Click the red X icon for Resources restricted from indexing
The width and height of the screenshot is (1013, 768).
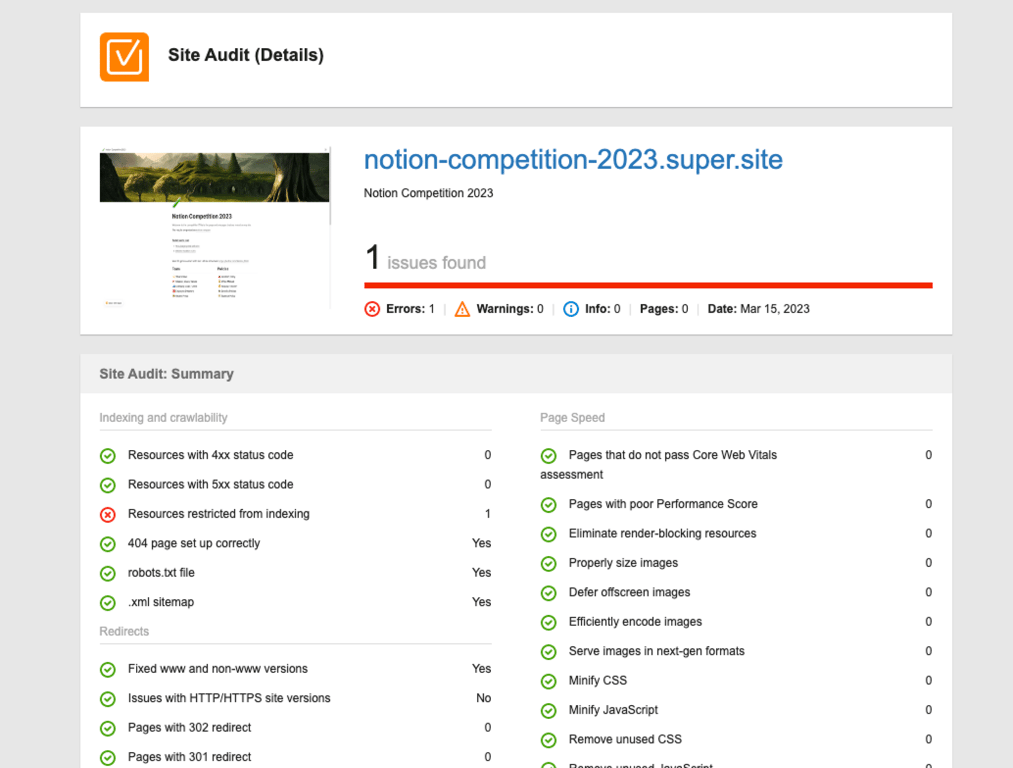pyautogui.click(x=108, y=515)
